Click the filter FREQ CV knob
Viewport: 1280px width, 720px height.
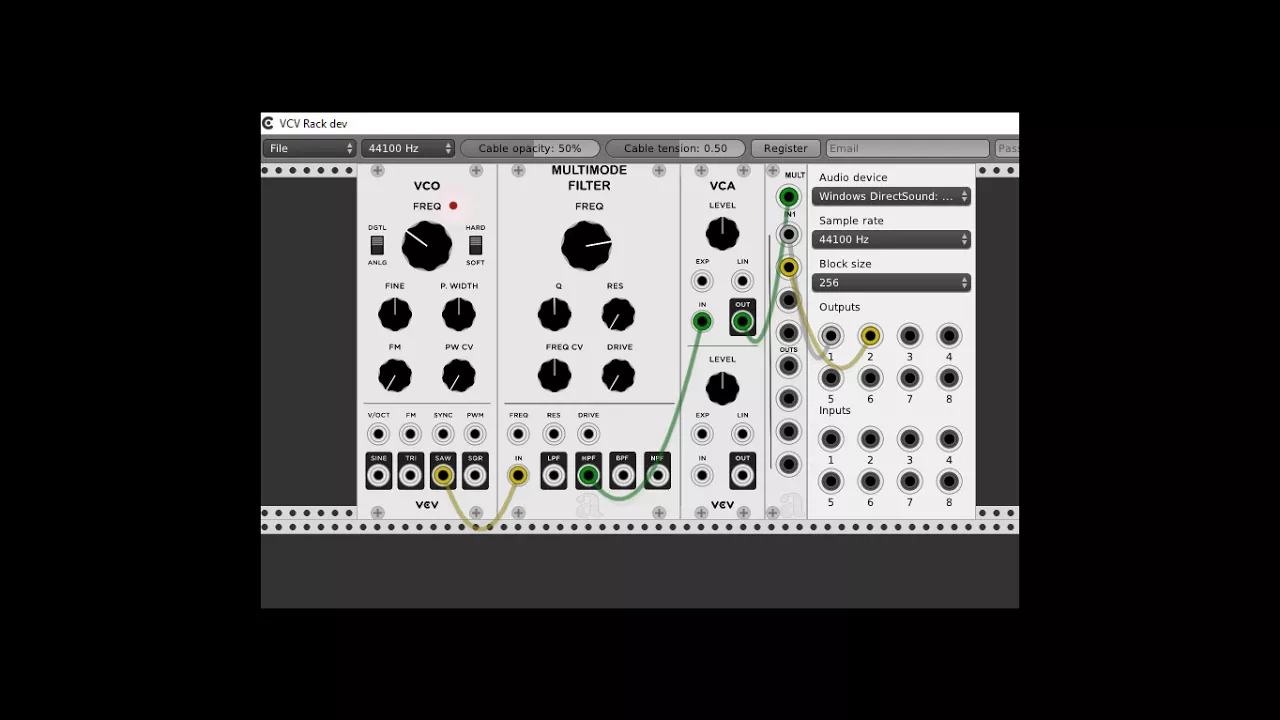point(554,375)
